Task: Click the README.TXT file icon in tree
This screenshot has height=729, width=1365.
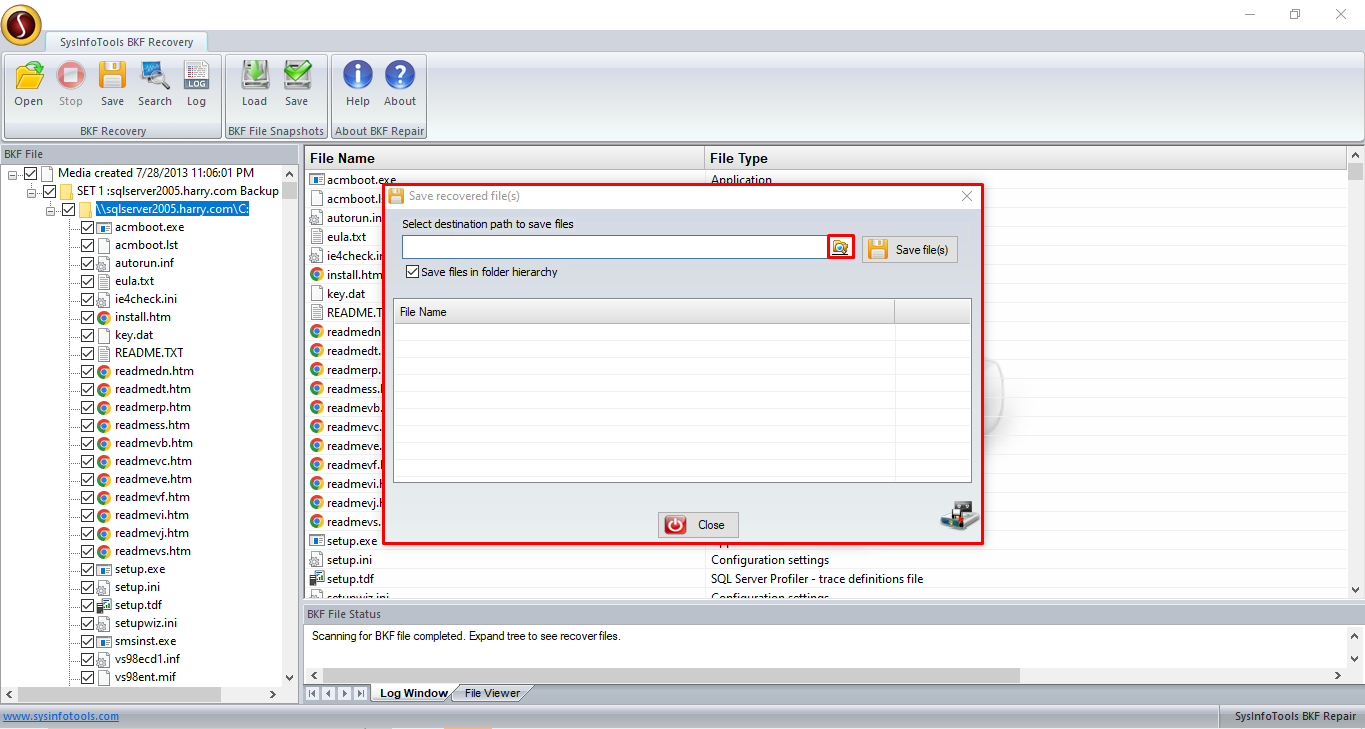Action: coord(104,353)
